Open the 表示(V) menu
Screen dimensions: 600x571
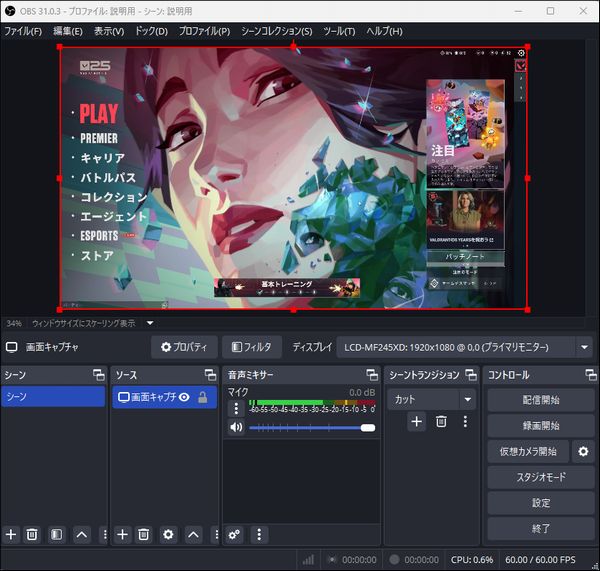(109, 31)
